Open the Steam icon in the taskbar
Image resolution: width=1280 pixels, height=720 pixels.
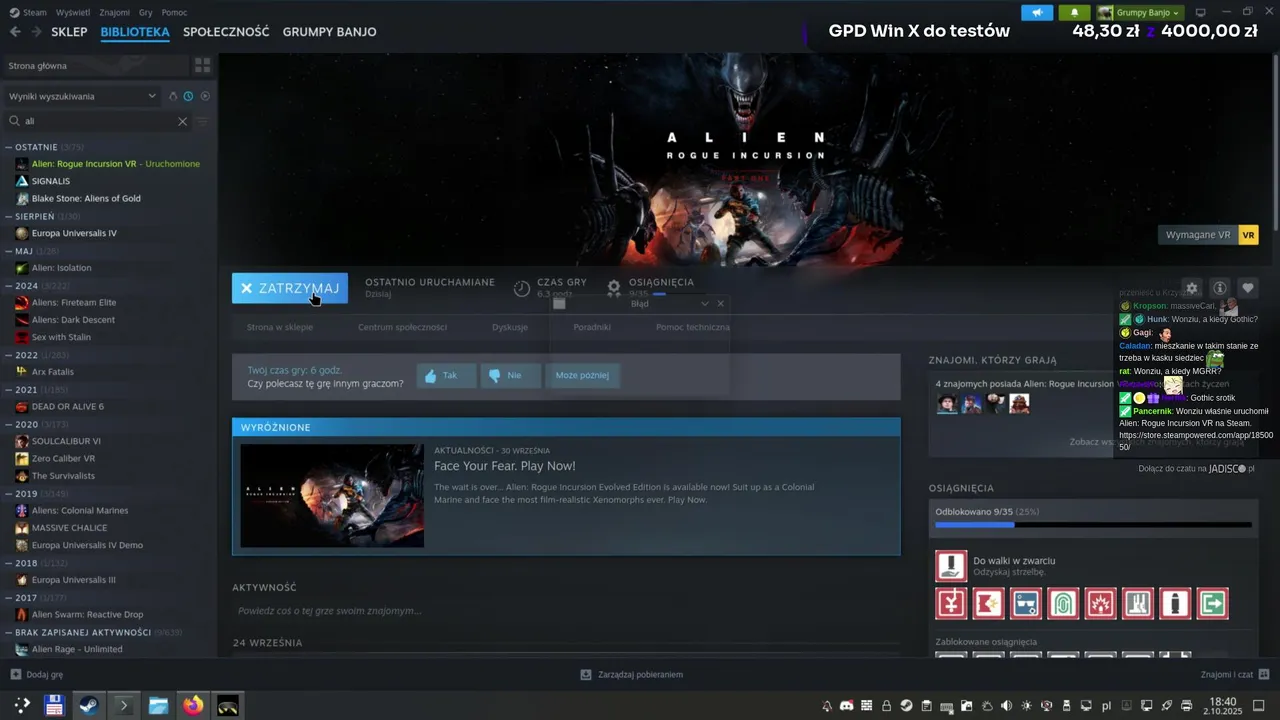(x=89, y=705)
